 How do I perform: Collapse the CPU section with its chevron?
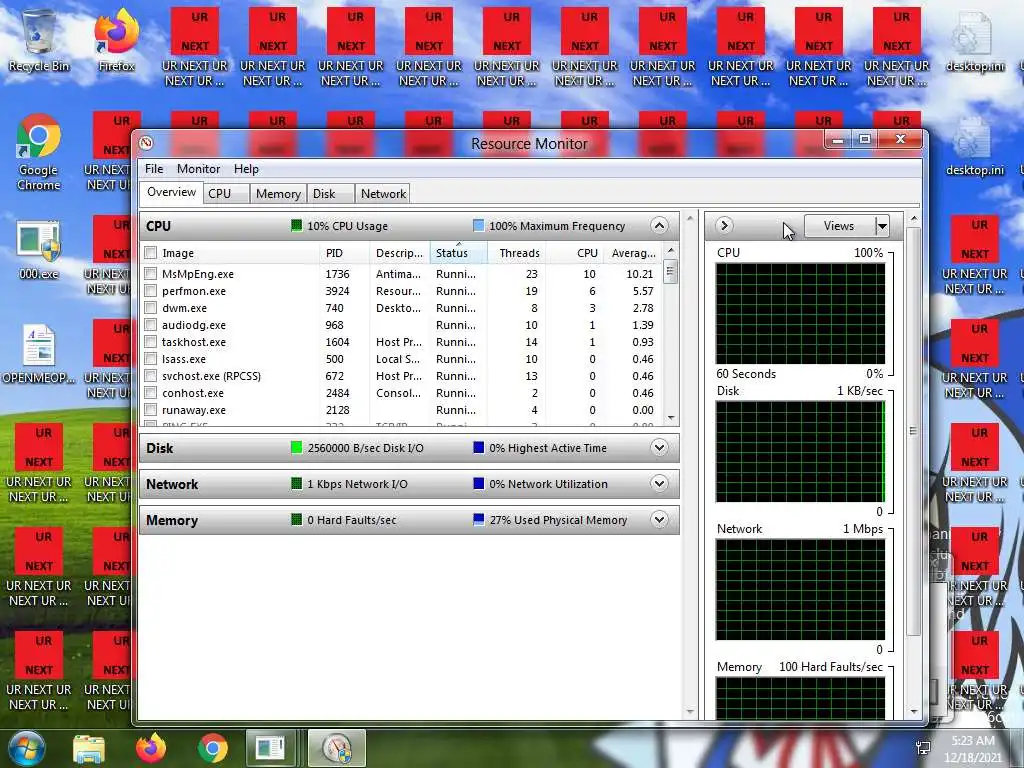coord(660,225)
